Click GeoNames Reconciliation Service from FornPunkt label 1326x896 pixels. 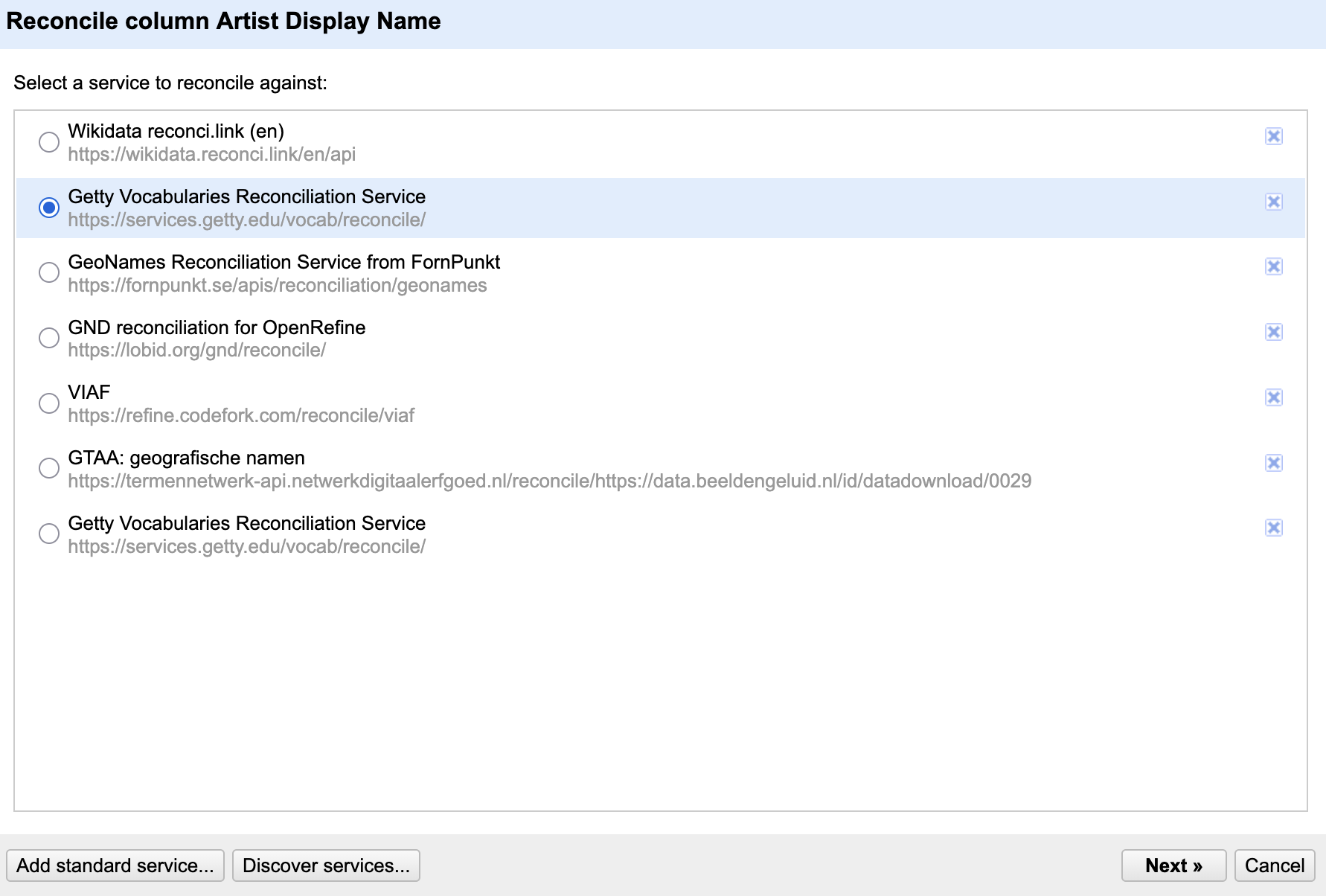click(284, 262)
